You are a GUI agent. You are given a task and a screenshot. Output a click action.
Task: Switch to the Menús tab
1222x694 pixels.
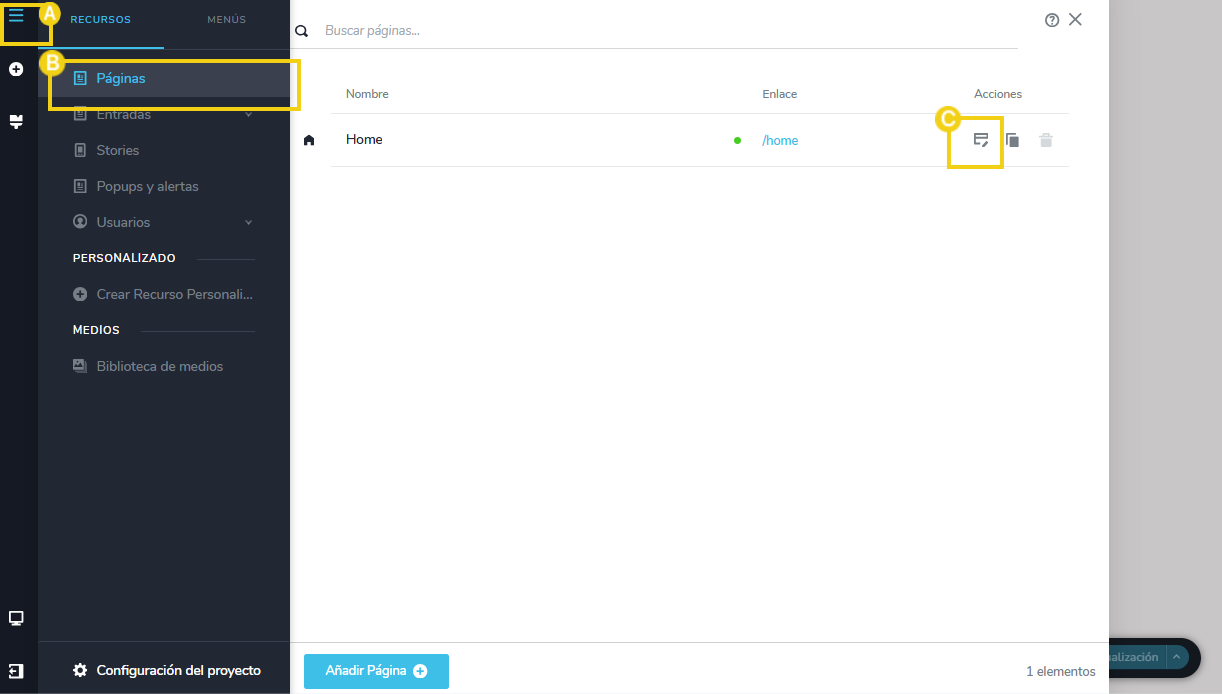[x=227, y=20]
